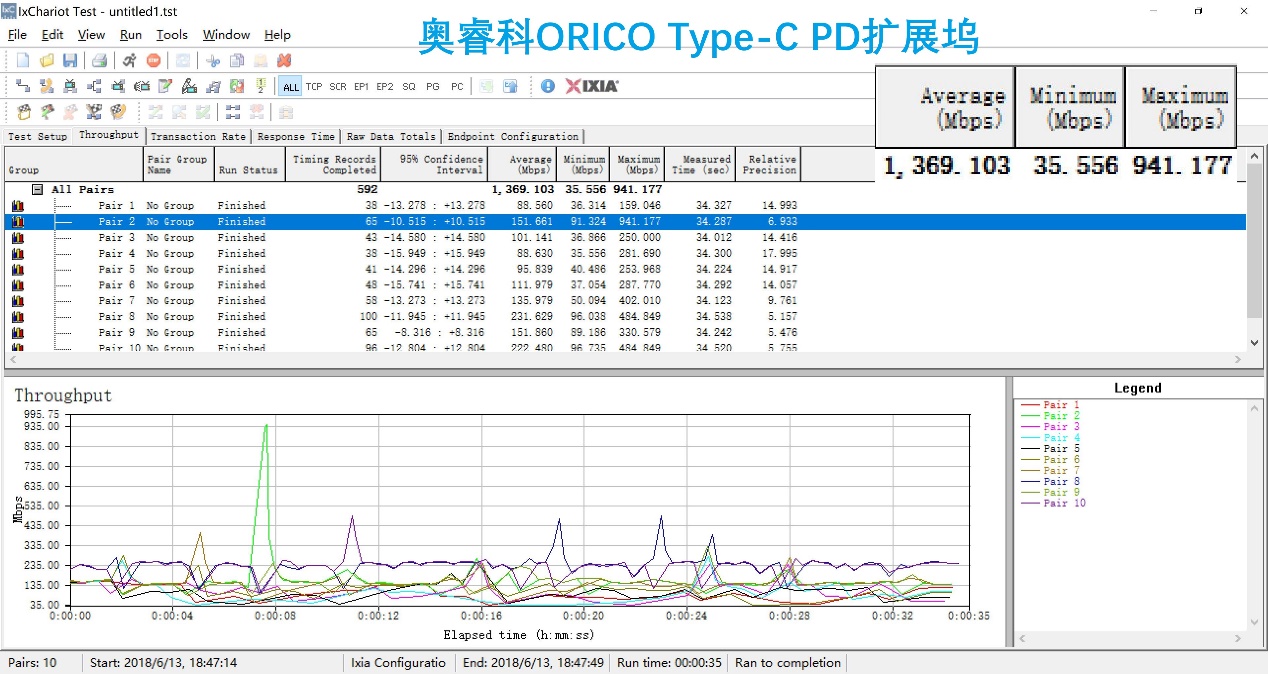Toggle the TCP filter button
The height and width of the screenshot is (674, 1268).
tap(314, 87)
